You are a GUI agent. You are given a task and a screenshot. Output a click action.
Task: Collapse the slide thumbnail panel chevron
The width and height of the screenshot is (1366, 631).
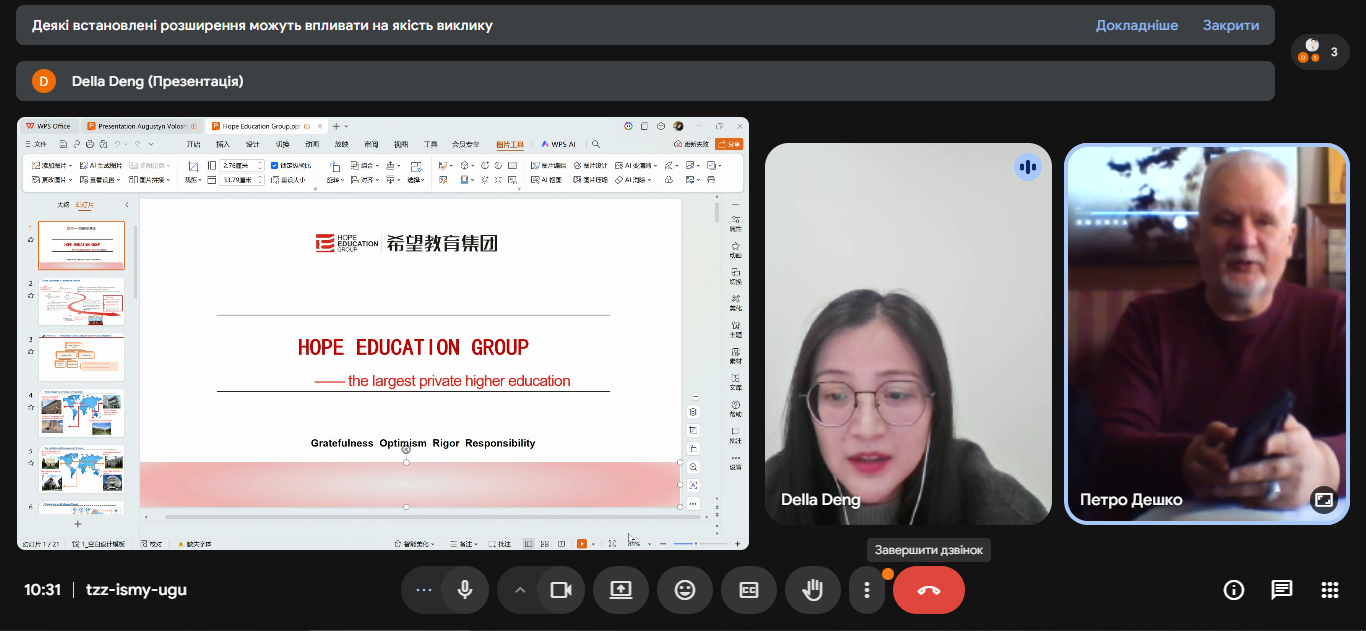coord(127,204)
